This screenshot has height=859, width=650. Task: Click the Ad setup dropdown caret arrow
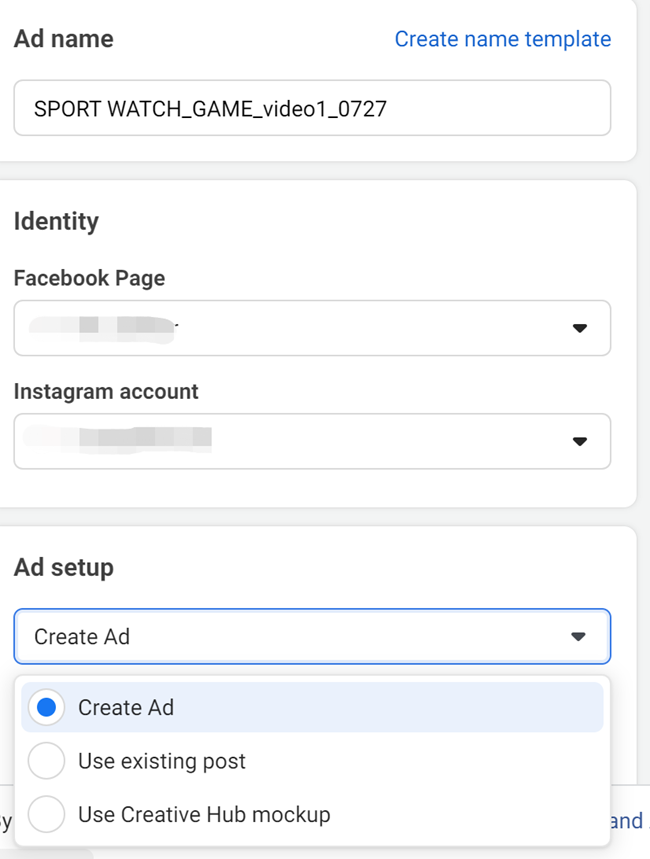click(578, 637)
